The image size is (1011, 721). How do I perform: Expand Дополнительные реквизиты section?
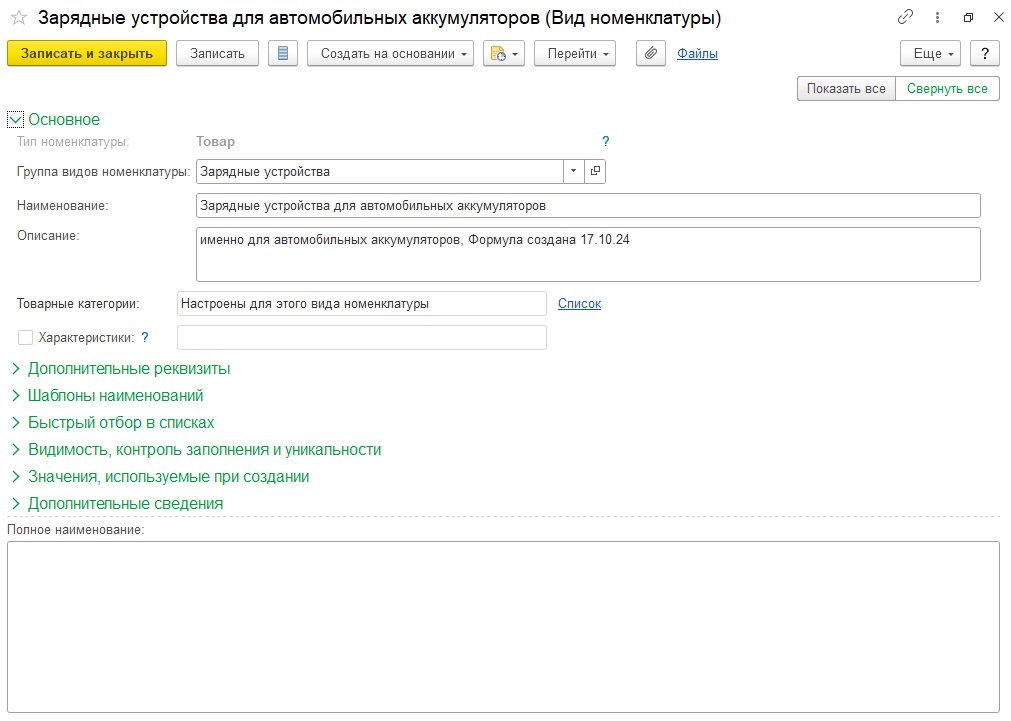pos(129,369)
